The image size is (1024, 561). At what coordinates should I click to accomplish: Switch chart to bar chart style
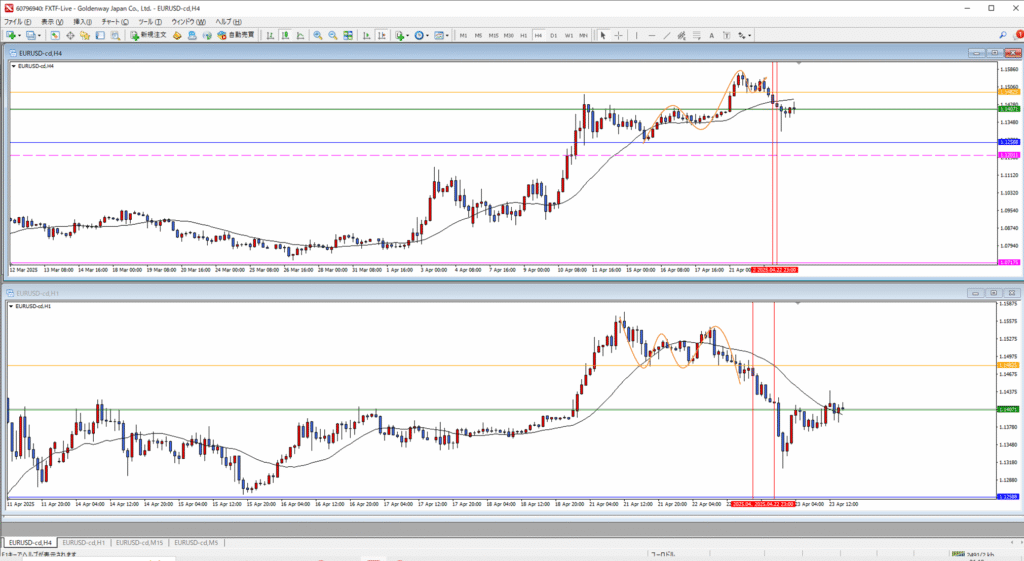270,35
